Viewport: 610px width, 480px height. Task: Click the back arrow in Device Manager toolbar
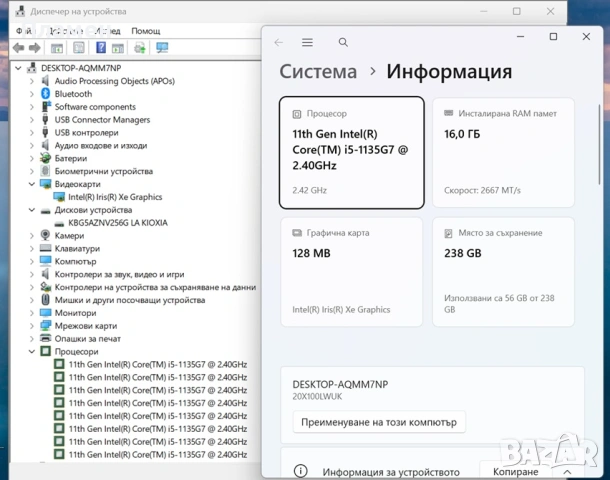[18, 48]
